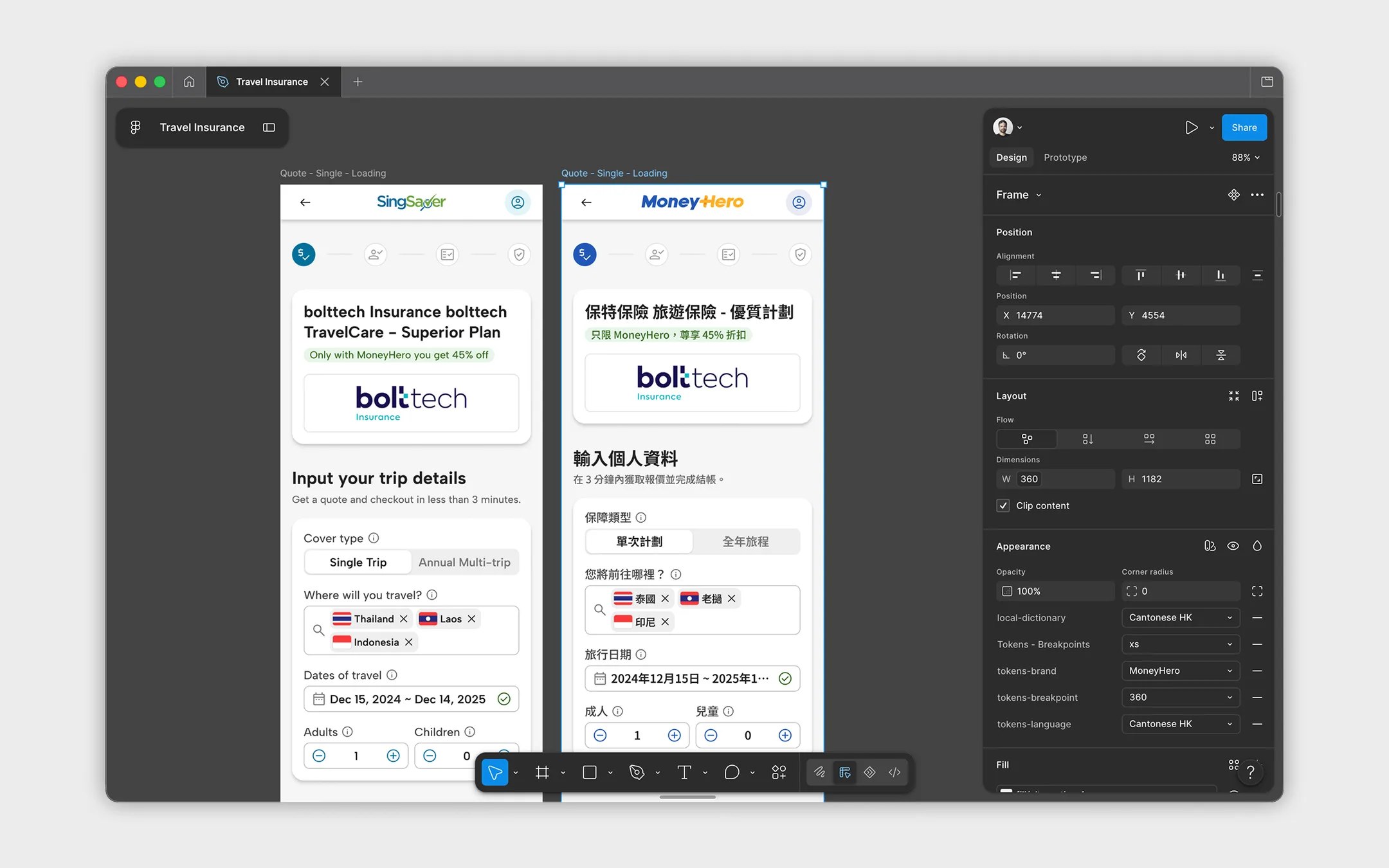Select Annual Multi-trip cover type
Screen dimensions: 1389x868
[464, 562]
